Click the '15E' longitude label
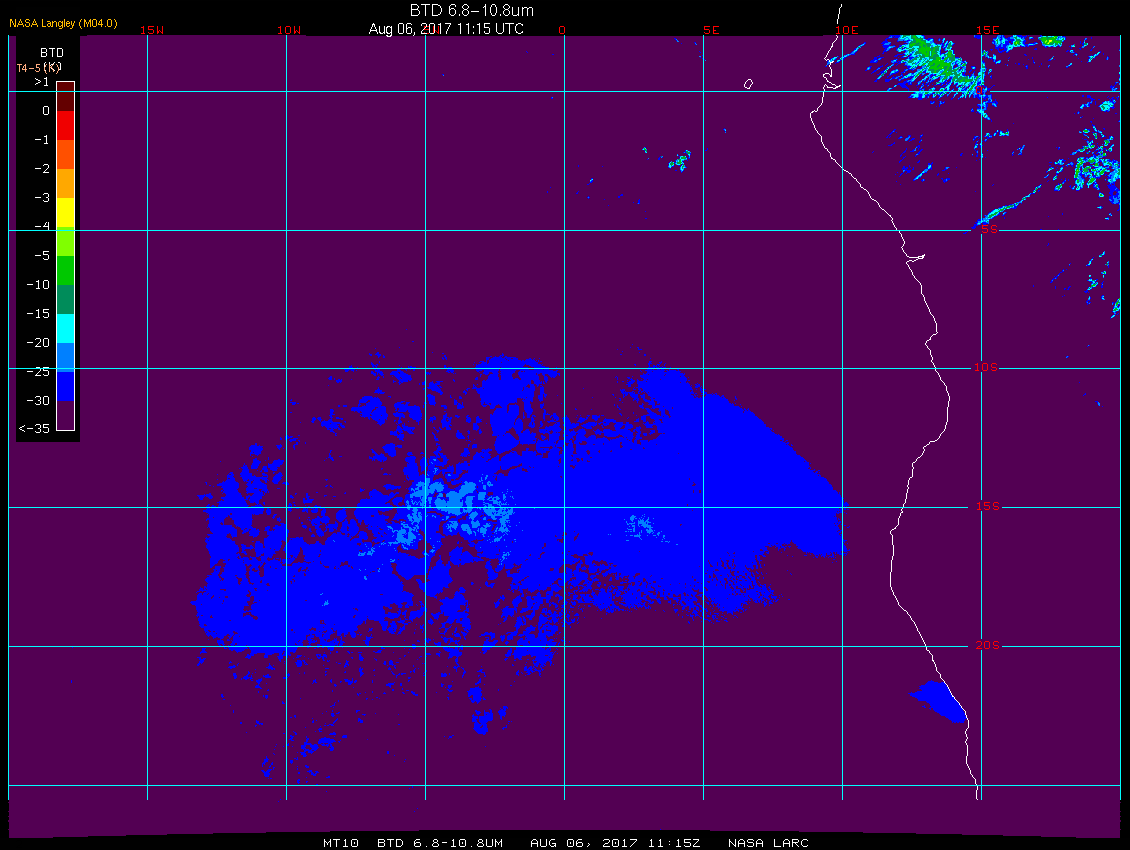This screenshot has height=850, width=1130. click(987, 30)
